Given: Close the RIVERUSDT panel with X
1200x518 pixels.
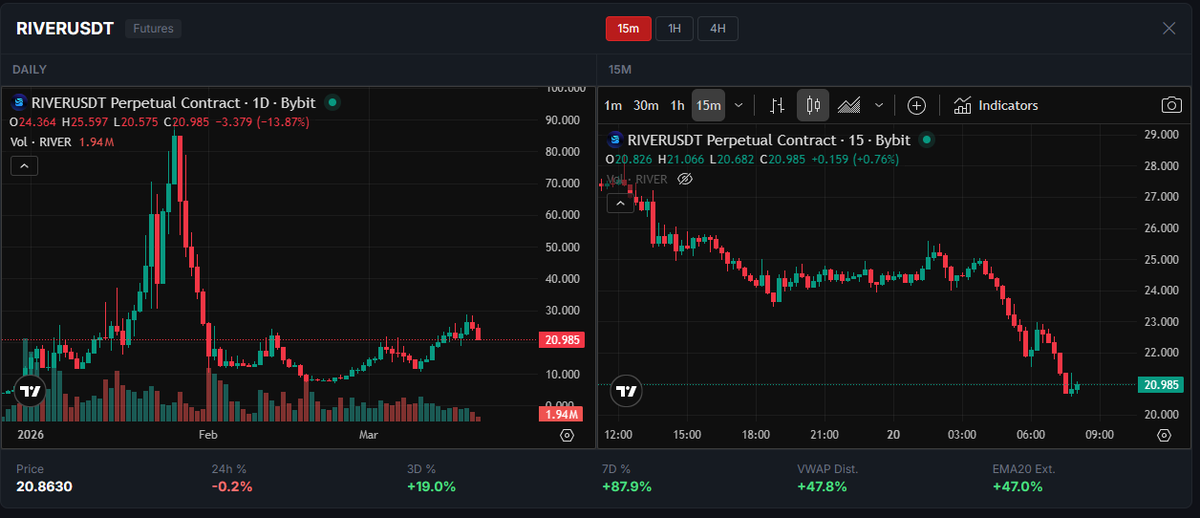Looking at the screenshot, I should [x=1169, y=28].
